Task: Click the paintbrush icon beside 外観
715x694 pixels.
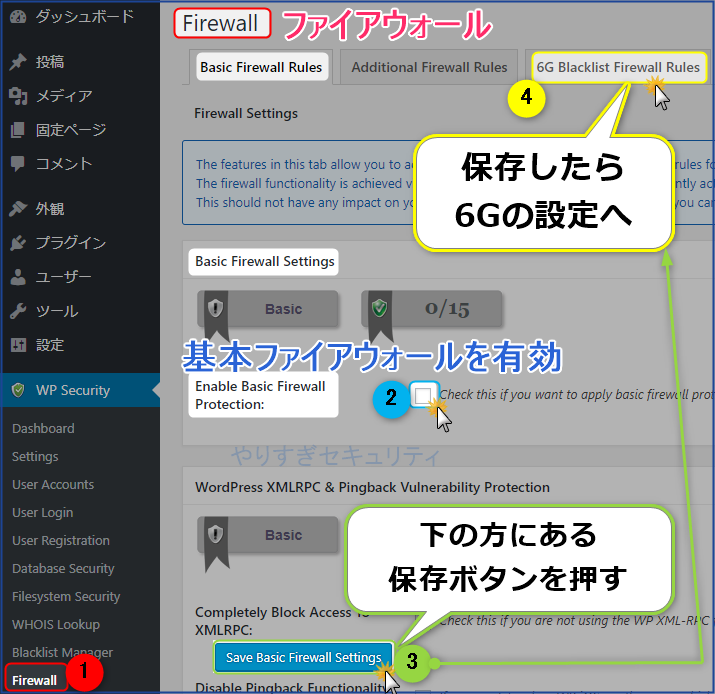Action: tap(18, 209)
